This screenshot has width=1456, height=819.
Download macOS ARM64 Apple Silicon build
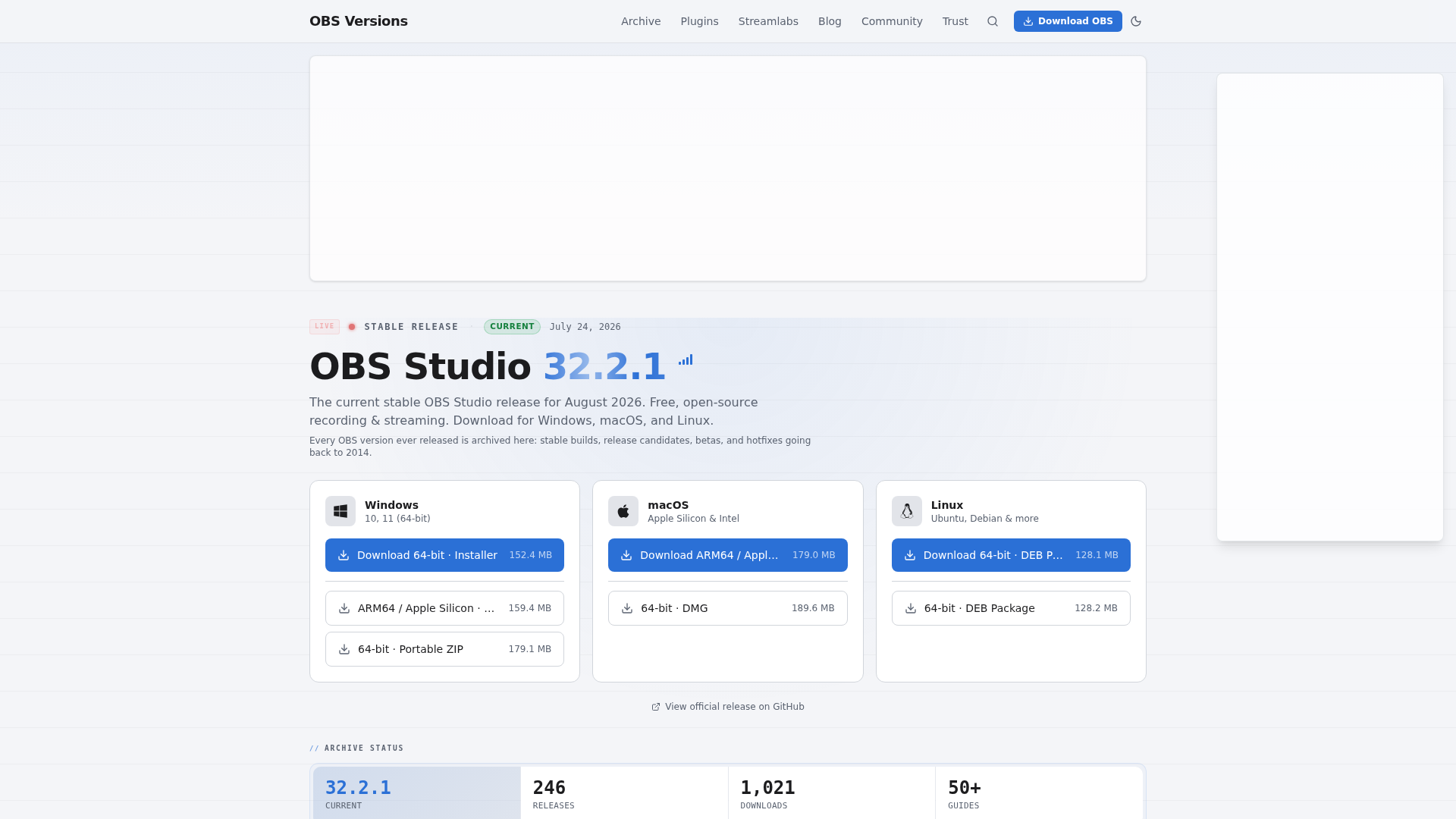pyautogui.click(x=728, y=555)
